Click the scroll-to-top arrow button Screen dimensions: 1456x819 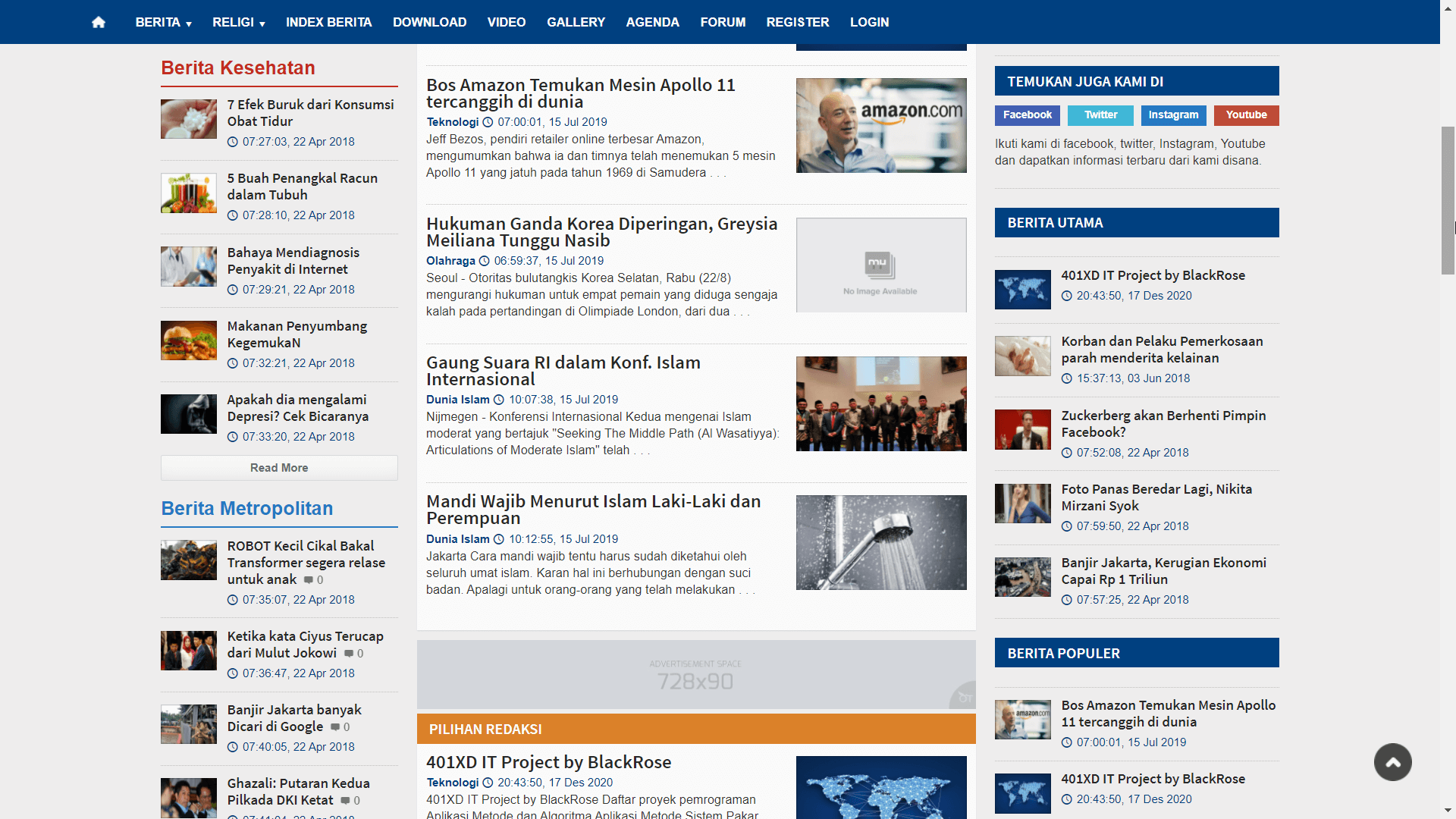(1392, 762)
